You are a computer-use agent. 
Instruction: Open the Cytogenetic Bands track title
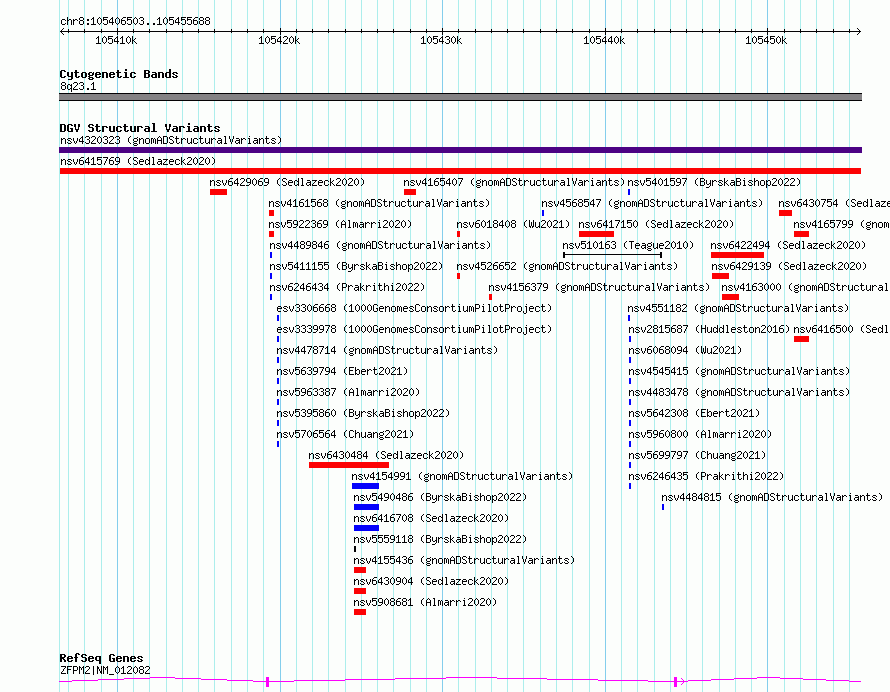119,74
